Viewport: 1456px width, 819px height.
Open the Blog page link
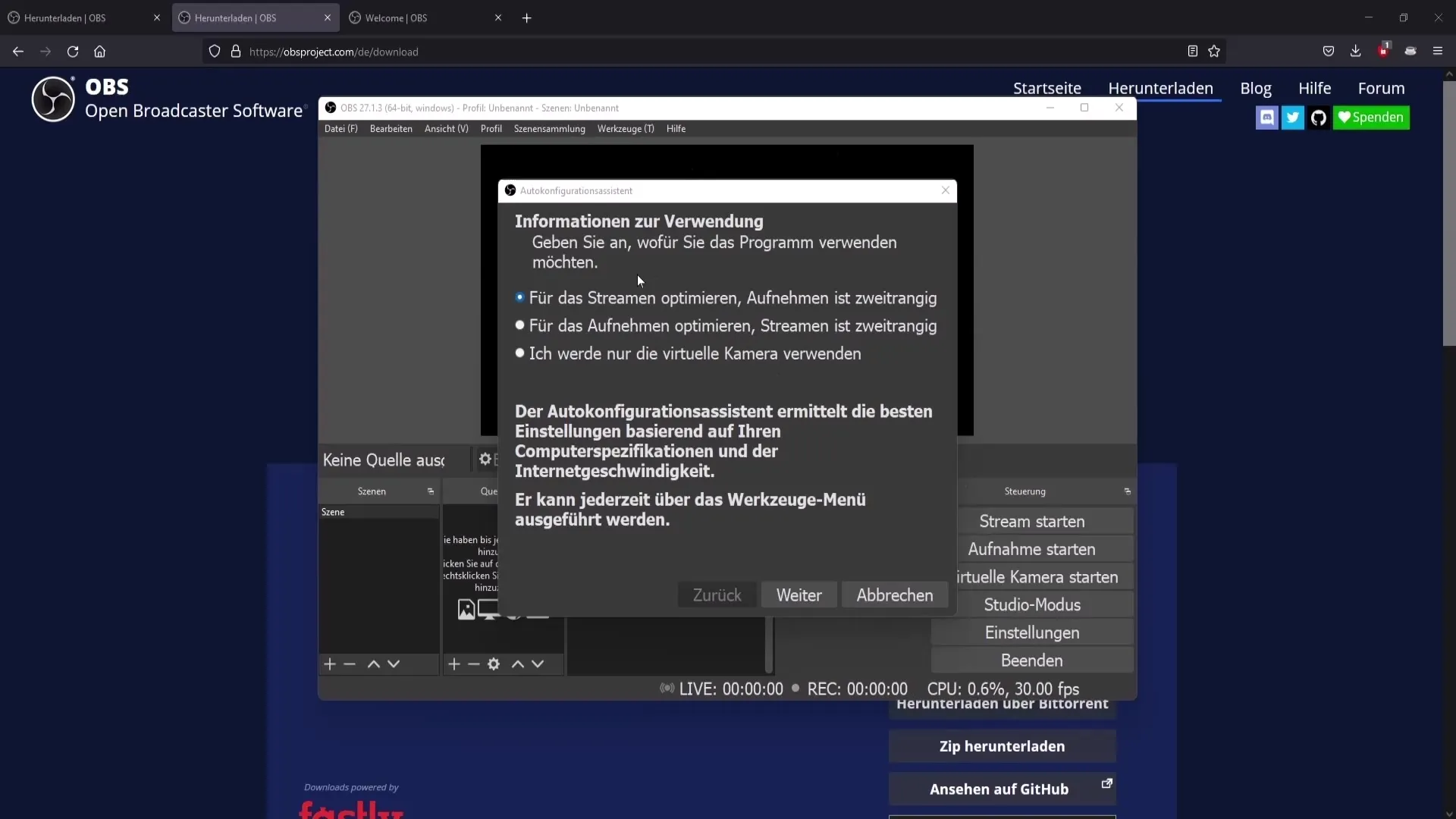click(x=1255, y=88)
